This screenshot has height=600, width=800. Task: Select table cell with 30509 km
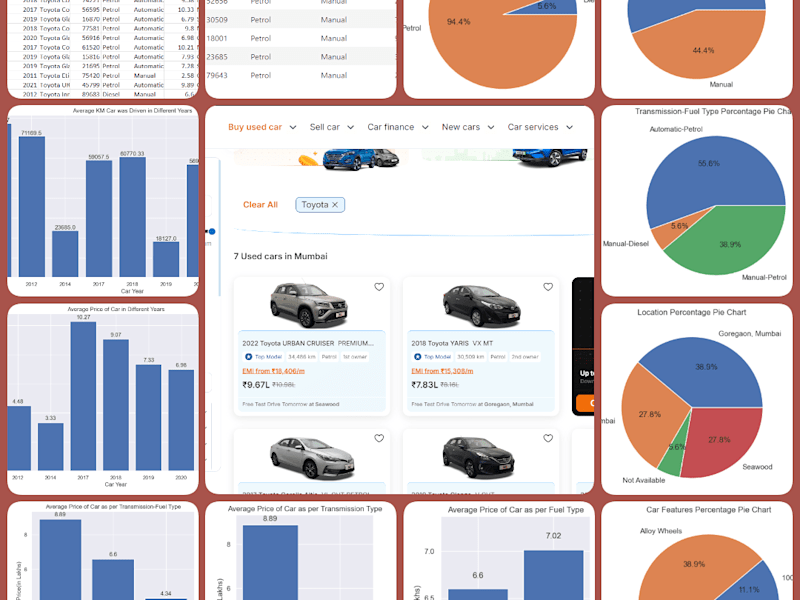217,20
